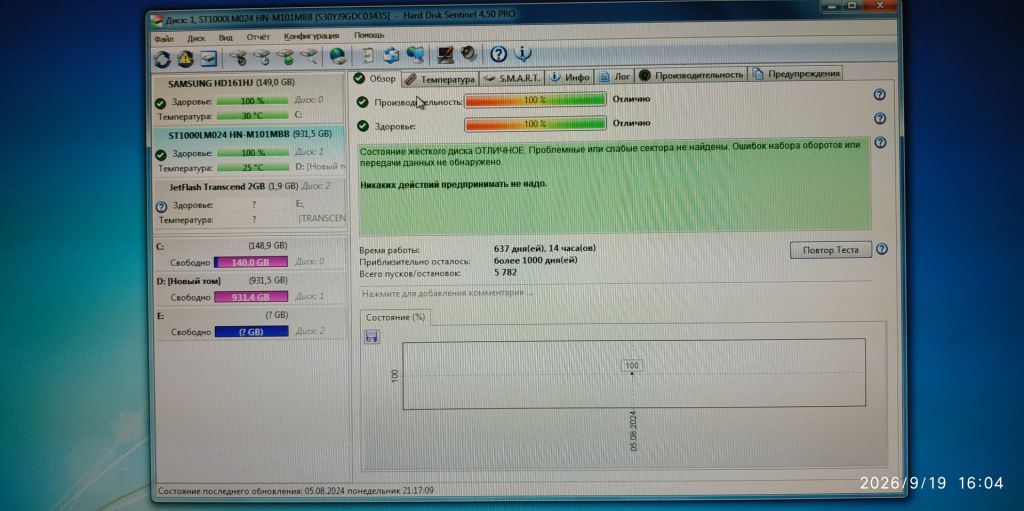Open the Состояние (%) chart tab

click(395, 317)
